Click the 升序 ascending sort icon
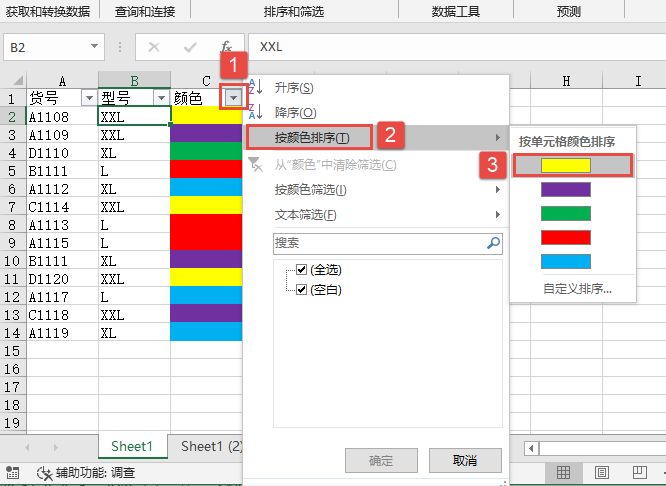The width and height of the screenshot is (666, 486). pos(255,89)
